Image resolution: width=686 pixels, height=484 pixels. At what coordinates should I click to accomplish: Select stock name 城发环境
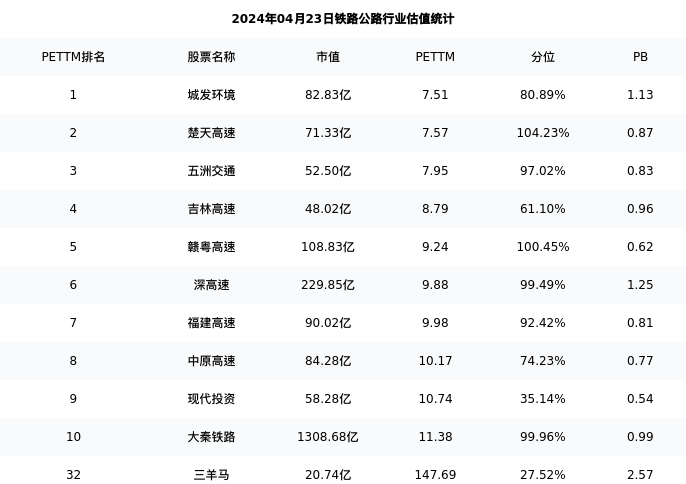point(211,95)
